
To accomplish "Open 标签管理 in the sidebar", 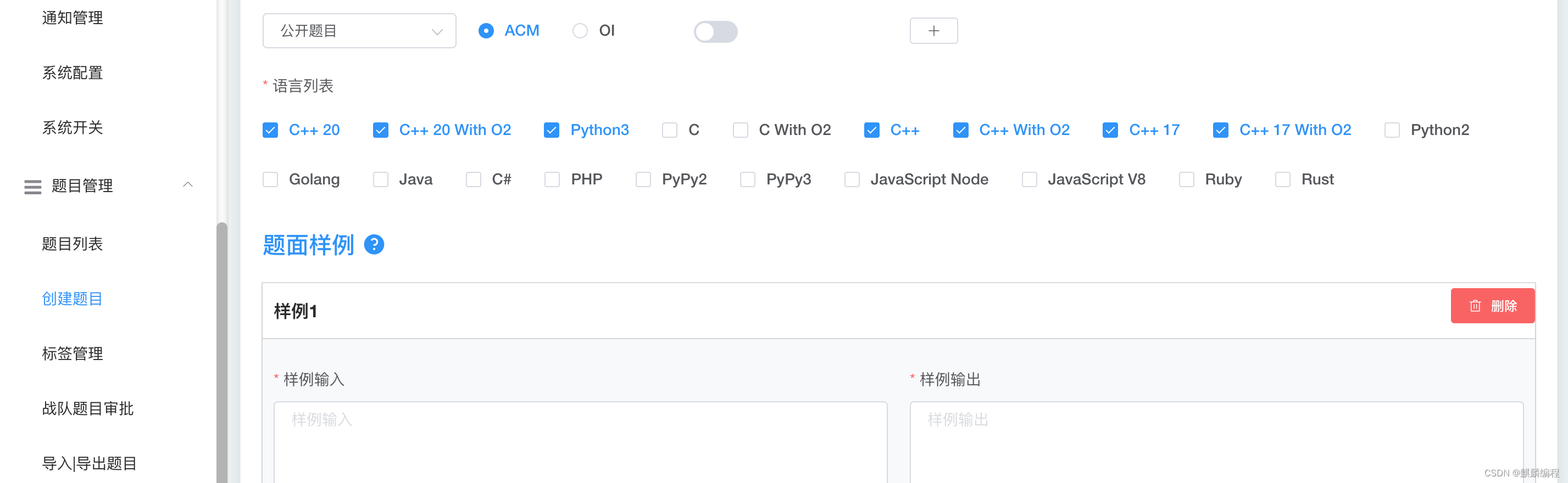I will (73, 353).
